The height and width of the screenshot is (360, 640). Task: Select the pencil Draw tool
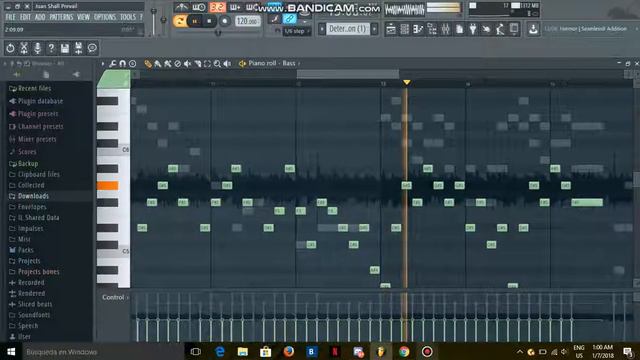click(148, 64)
